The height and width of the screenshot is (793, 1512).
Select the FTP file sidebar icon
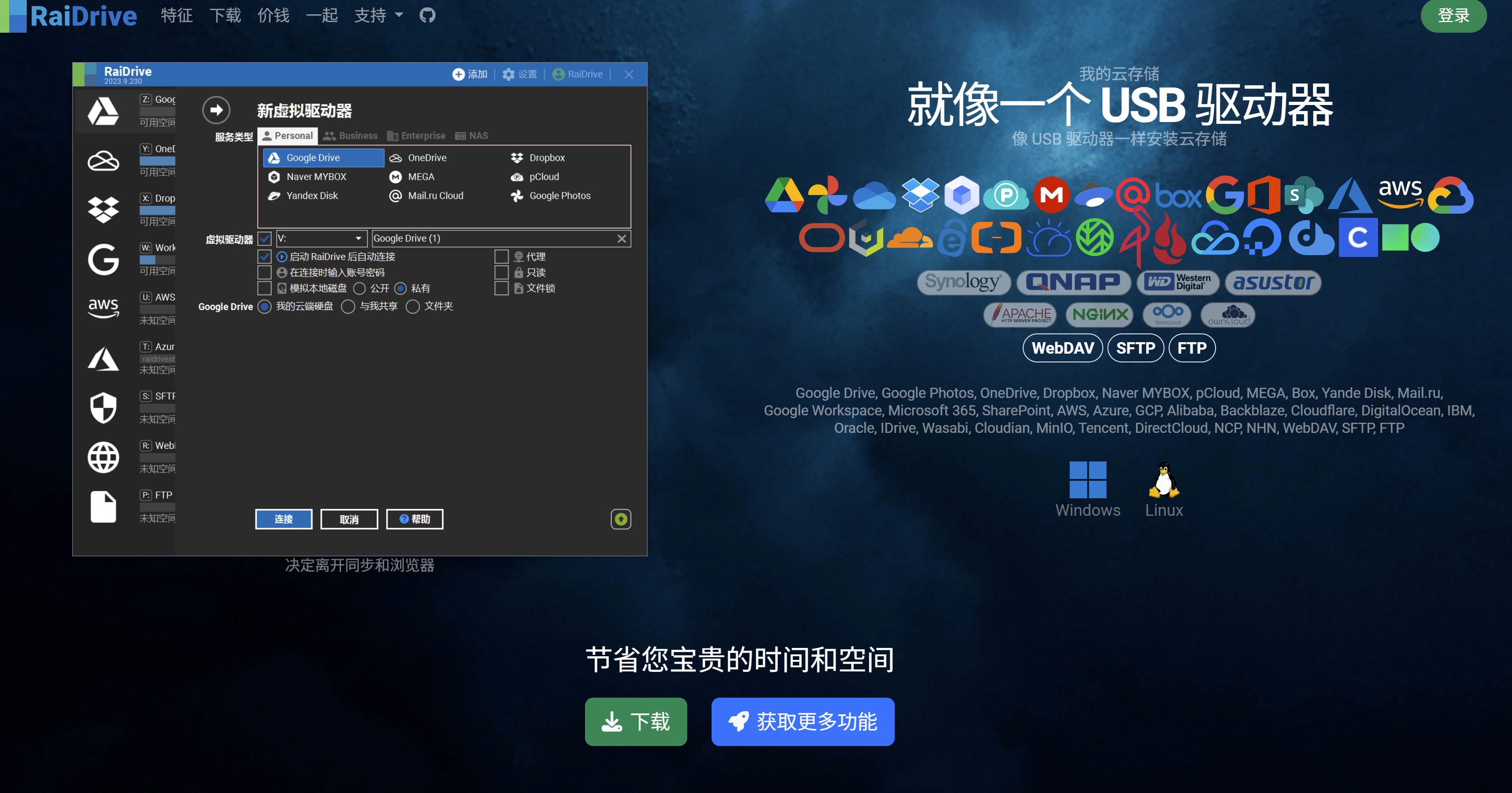tap(103, 507)
